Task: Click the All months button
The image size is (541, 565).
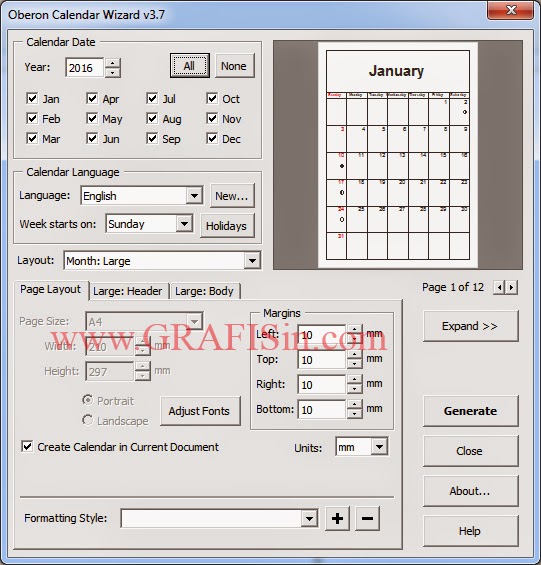Action: tap(190, 66)
